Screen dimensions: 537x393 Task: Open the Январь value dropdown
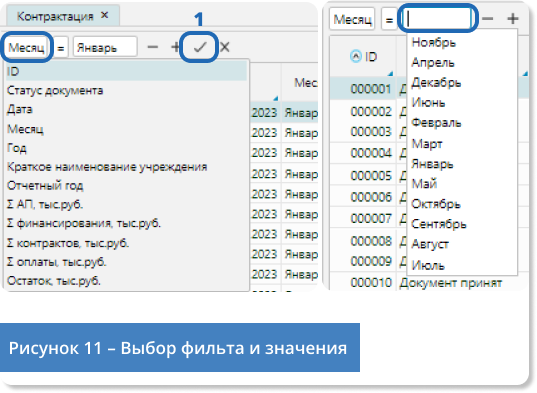(105, 47)
